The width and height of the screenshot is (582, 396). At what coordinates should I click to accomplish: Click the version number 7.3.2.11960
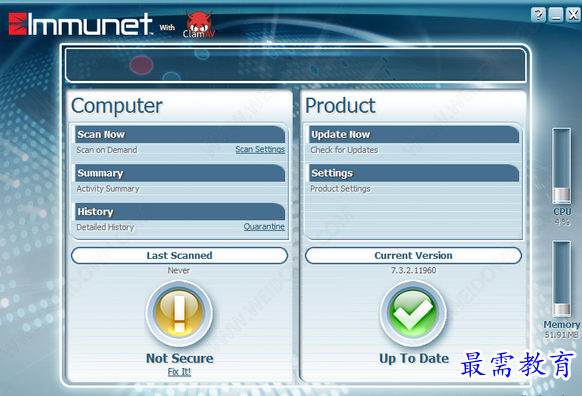point(413,270)
